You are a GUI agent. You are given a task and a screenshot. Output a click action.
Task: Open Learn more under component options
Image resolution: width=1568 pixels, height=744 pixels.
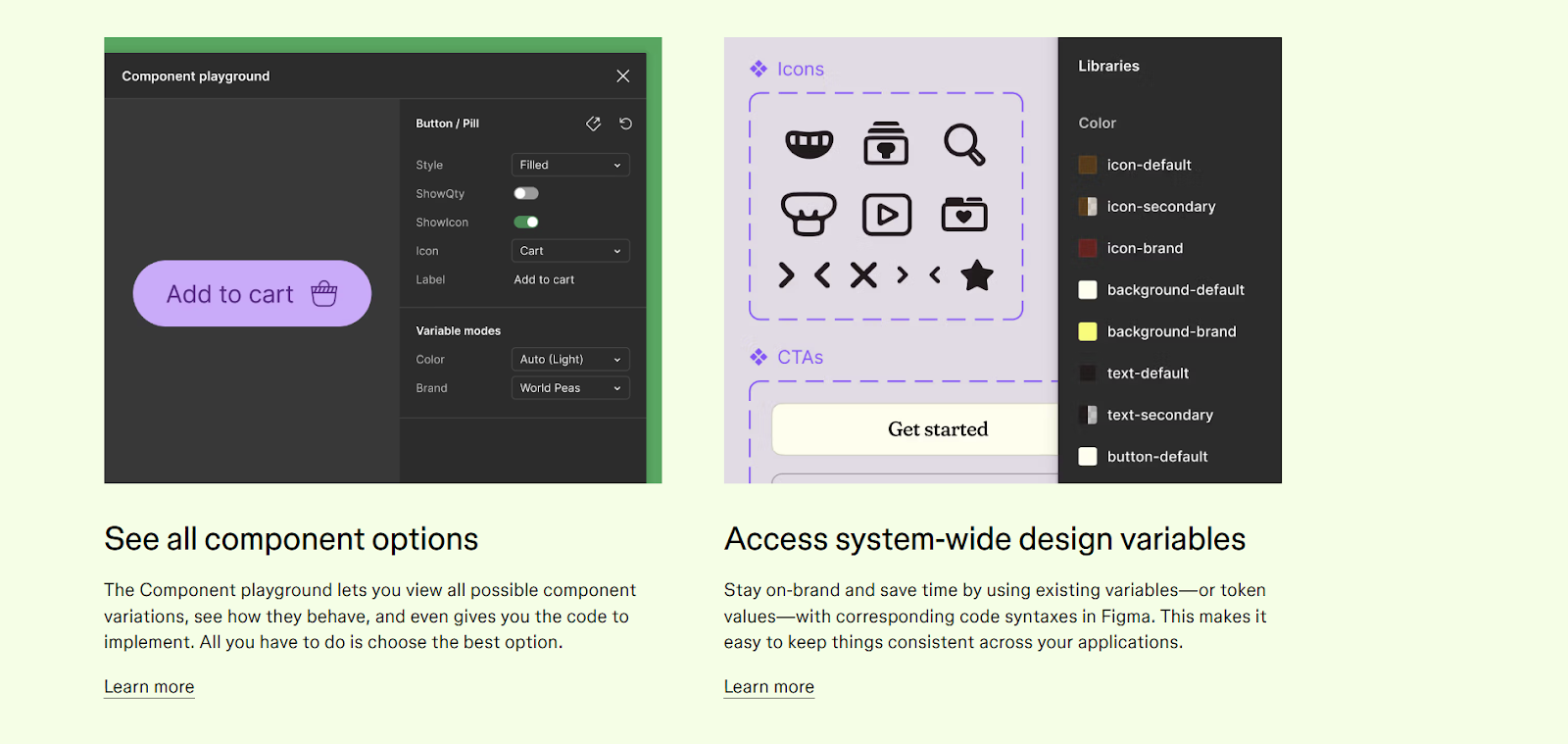click(x=149, y=687)
